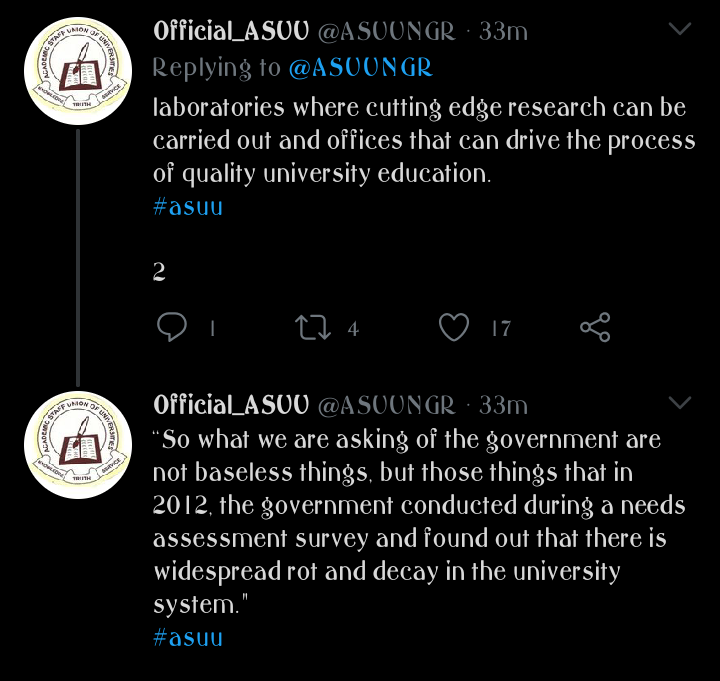This screenshot has height=681, width=720.
Task: Open the tweet quoting needs assessment survey
Action: pos(419,522)
